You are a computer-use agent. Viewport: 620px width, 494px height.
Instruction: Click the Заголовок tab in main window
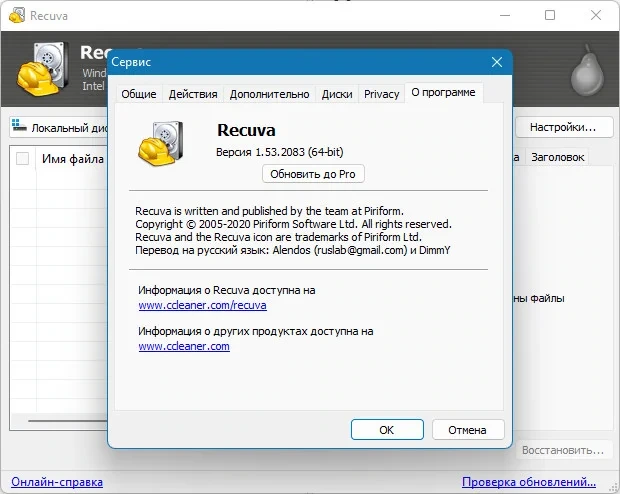(557, 157)
